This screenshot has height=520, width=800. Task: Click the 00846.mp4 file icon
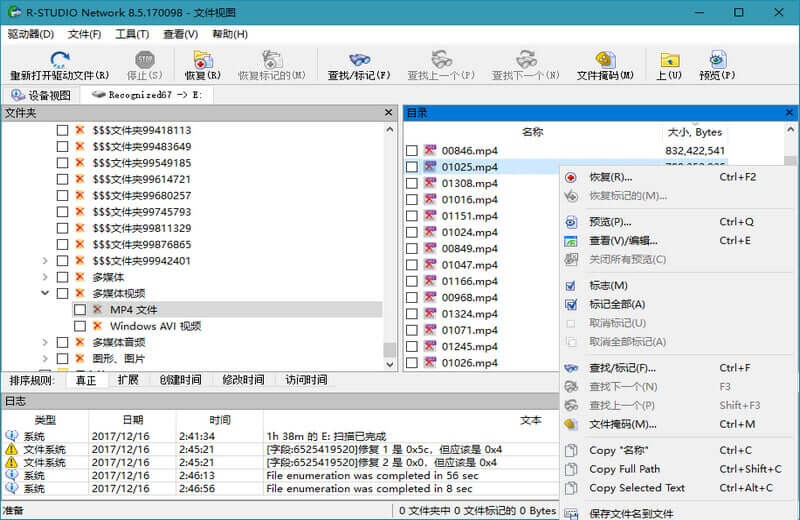pyautogui.click(x=430, y=151)
